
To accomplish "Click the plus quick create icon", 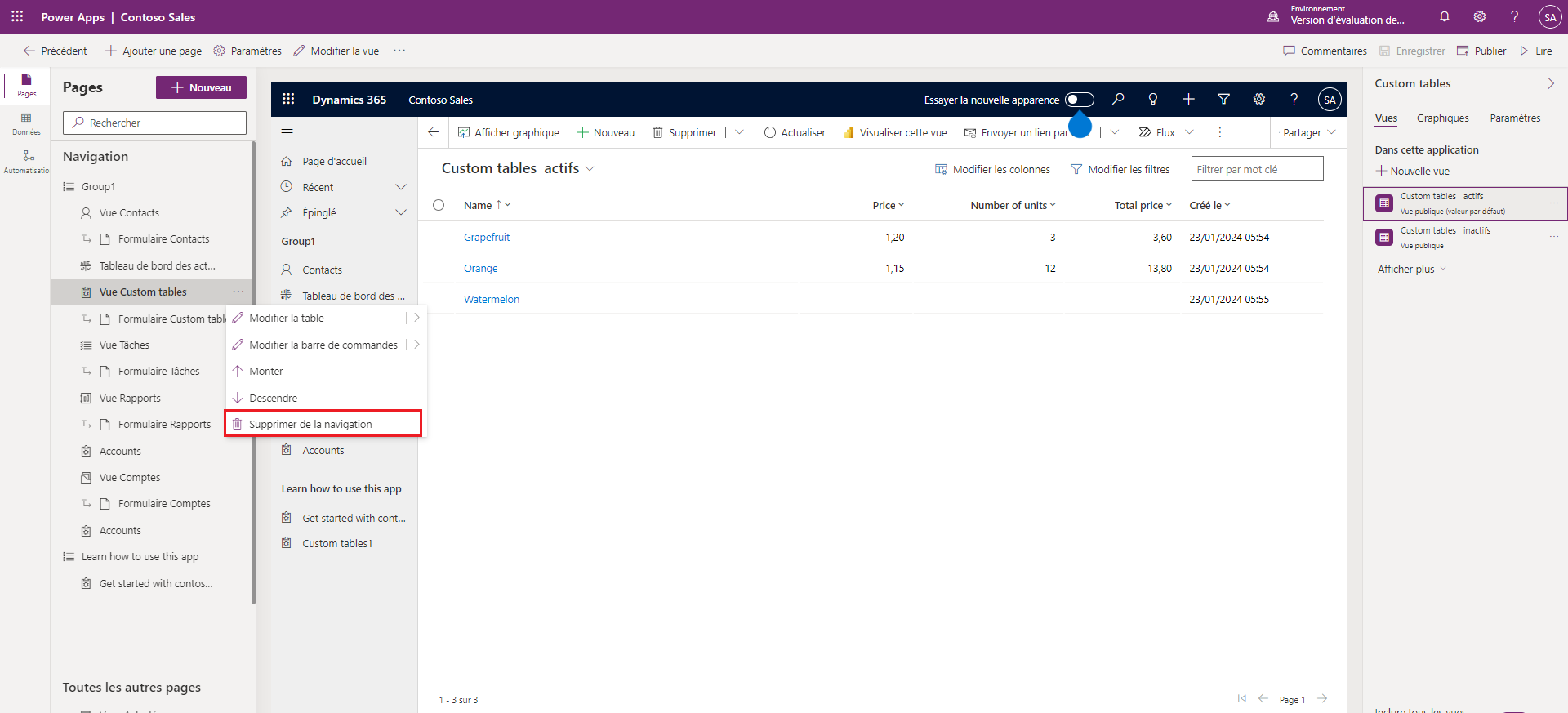I will (1188, 99).
